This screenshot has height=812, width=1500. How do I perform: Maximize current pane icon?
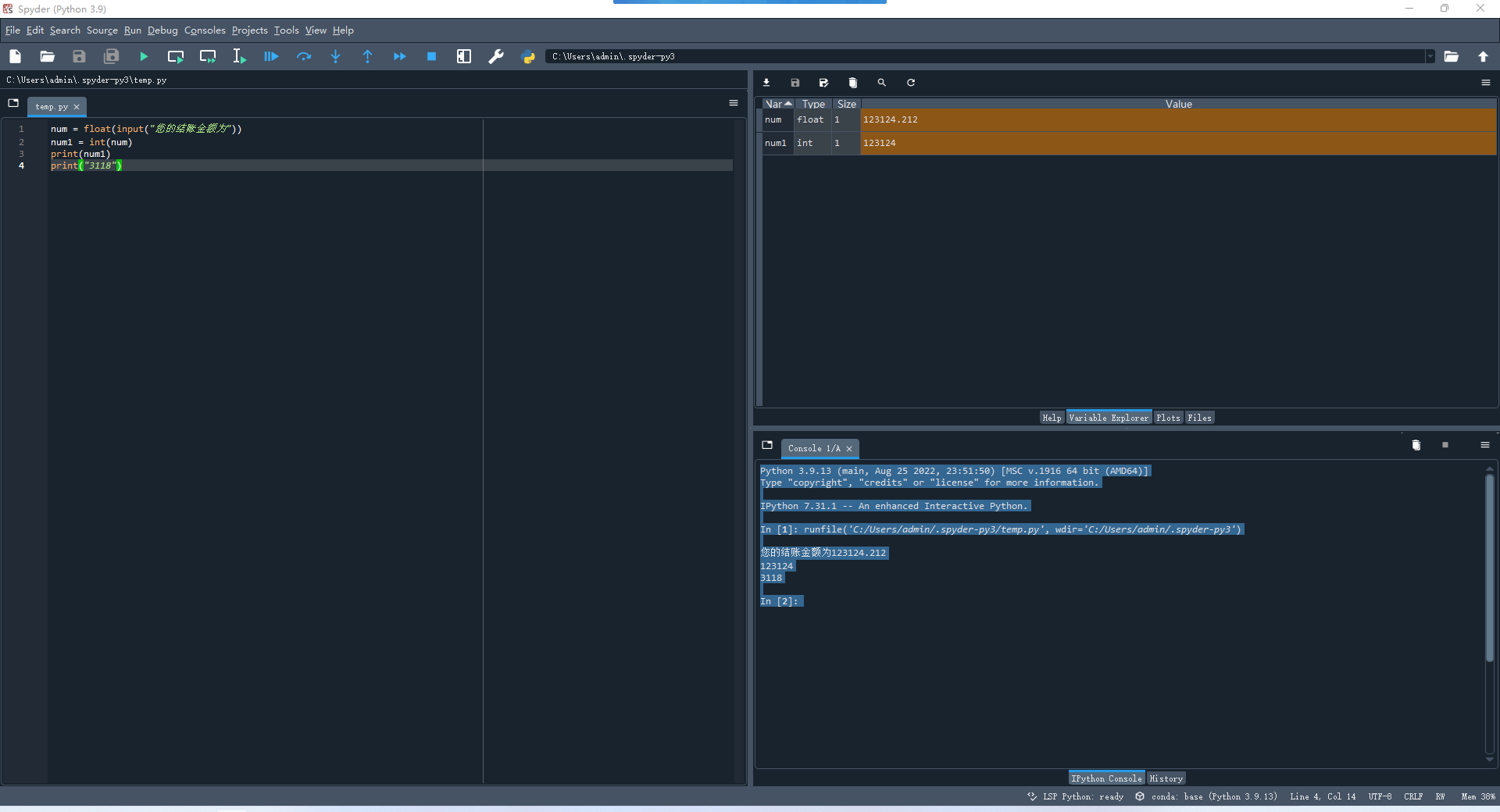[464, 56]
